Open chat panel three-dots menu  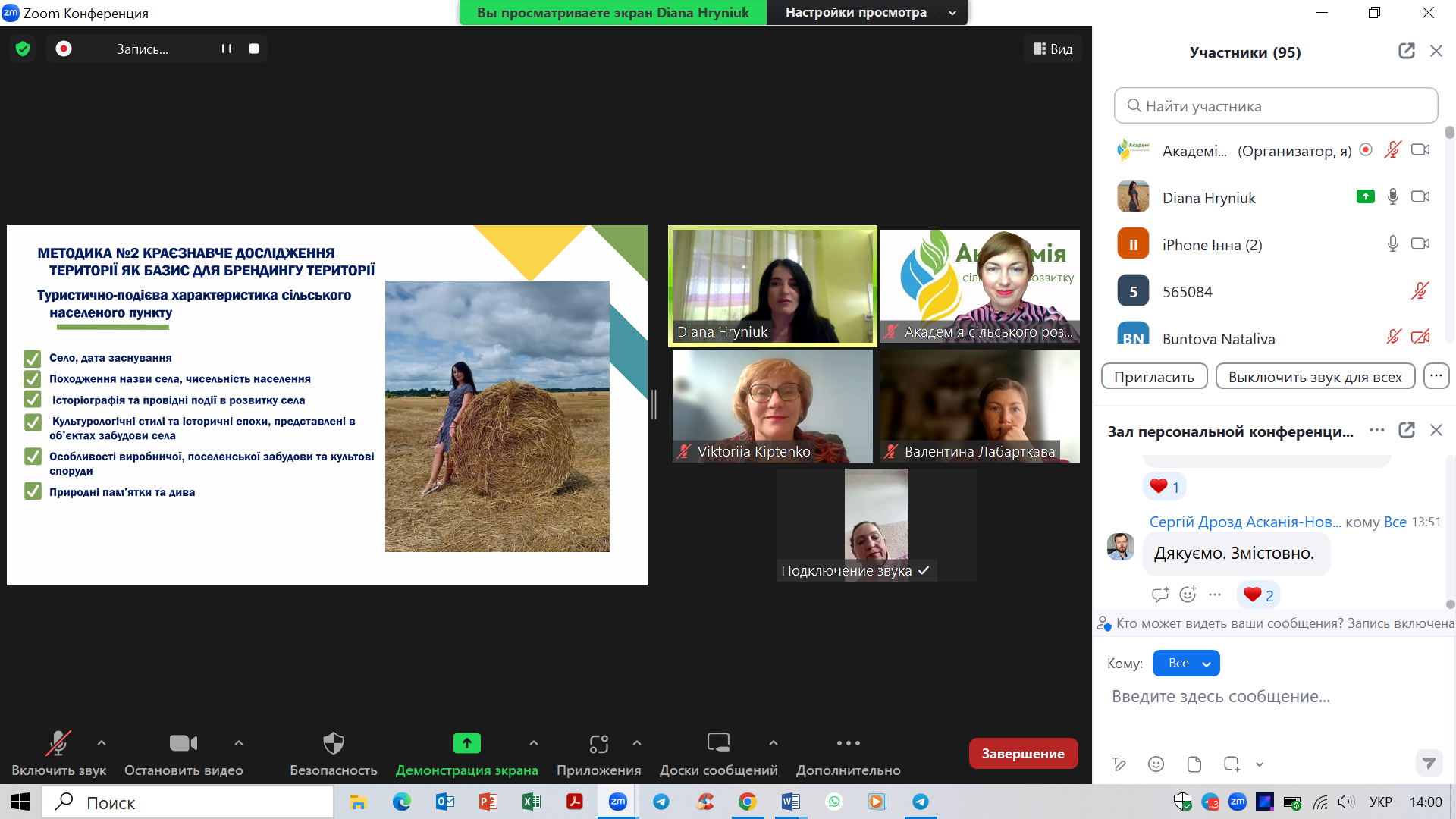click(1376, 430)
